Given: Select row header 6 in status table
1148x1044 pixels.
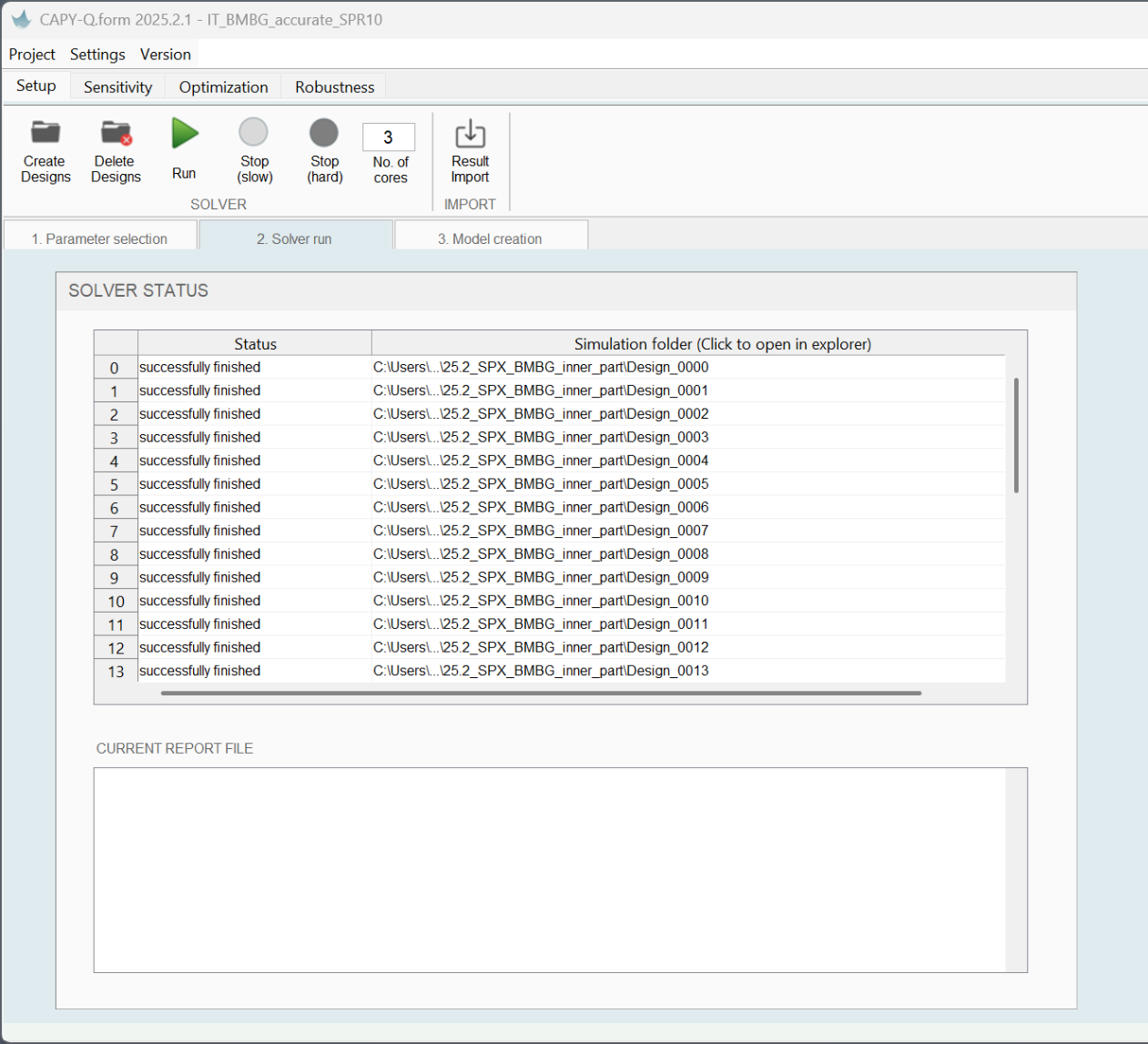Looking at the screenshot, I should pos(116,508).
